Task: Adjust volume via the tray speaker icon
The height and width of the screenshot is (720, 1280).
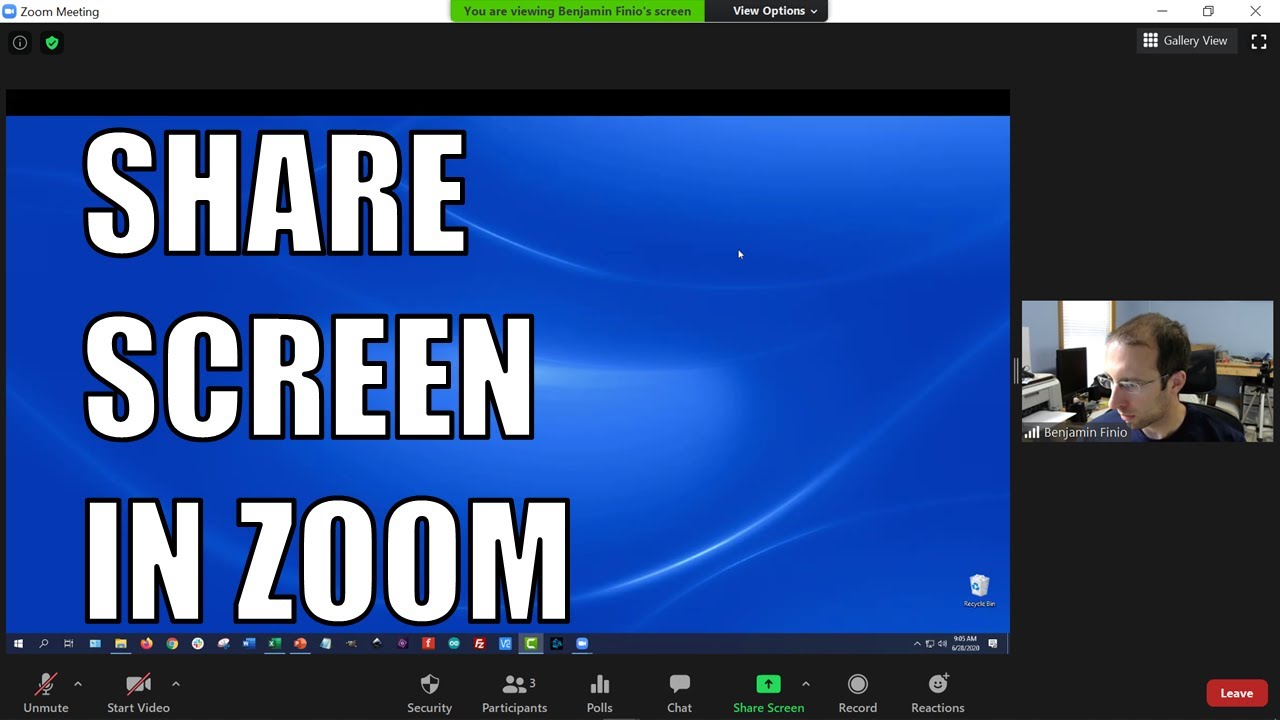Action: 941,643
